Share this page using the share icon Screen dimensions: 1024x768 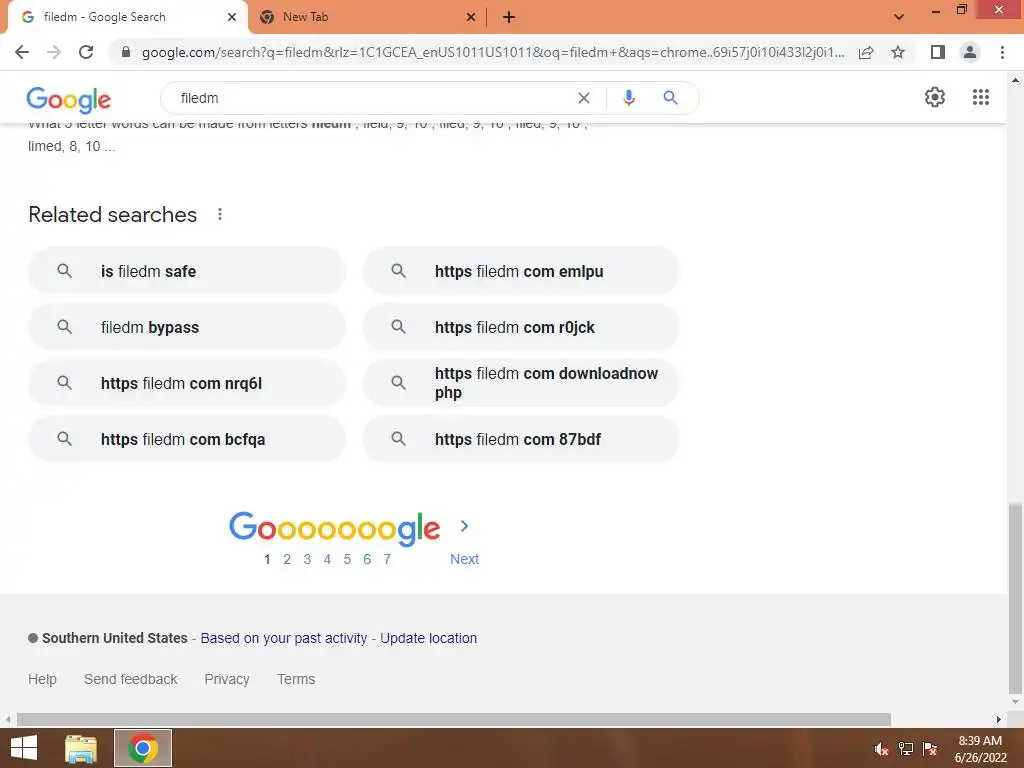click(866, 52)
